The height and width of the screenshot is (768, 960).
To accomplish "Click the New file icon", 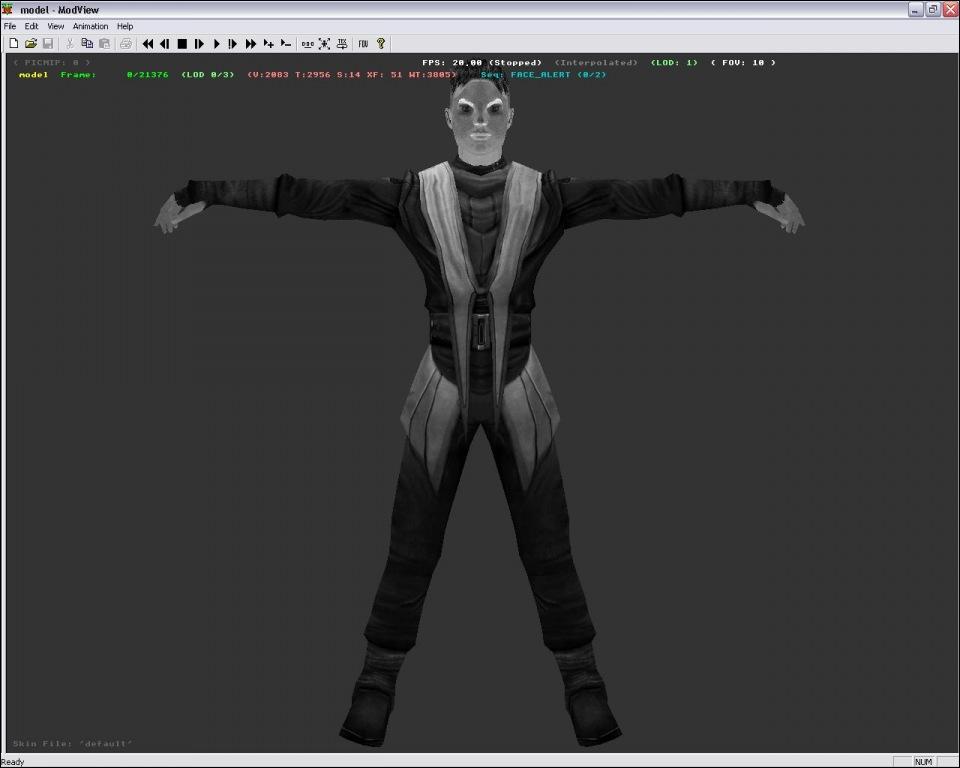I will (x=14, y=44).
